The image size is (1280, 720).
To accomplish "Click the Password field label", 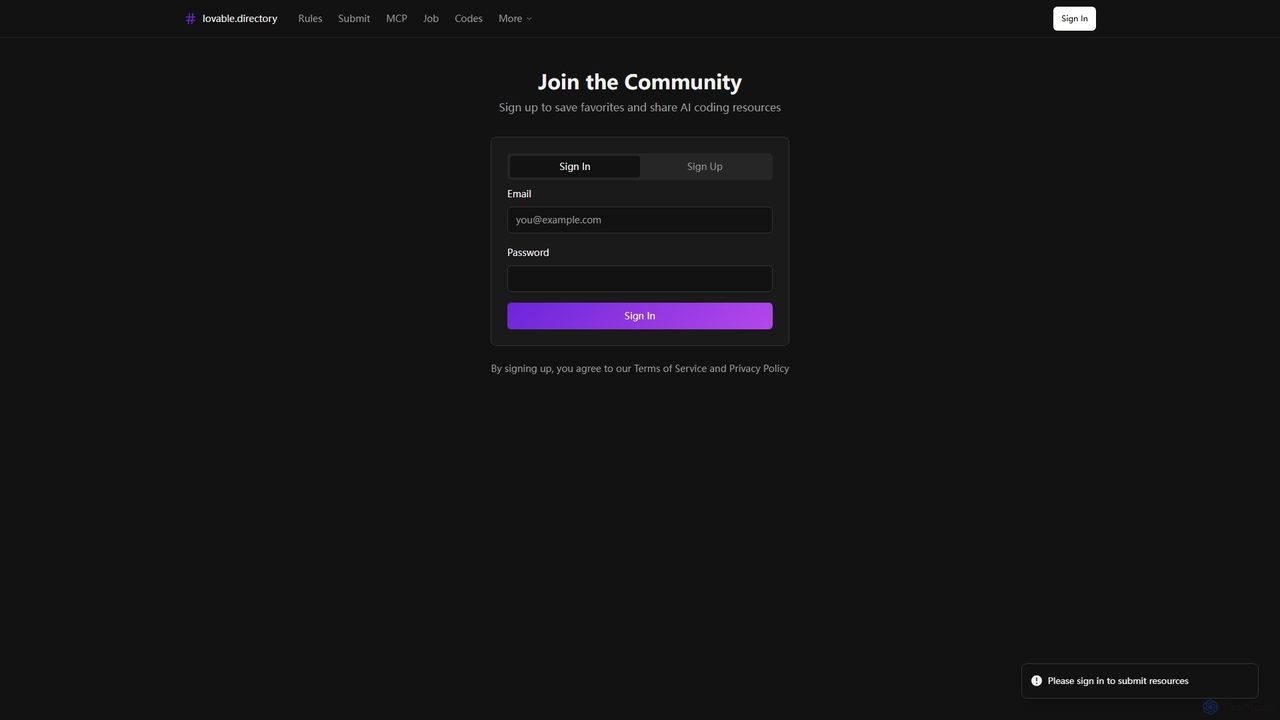I will pos(528,253).
